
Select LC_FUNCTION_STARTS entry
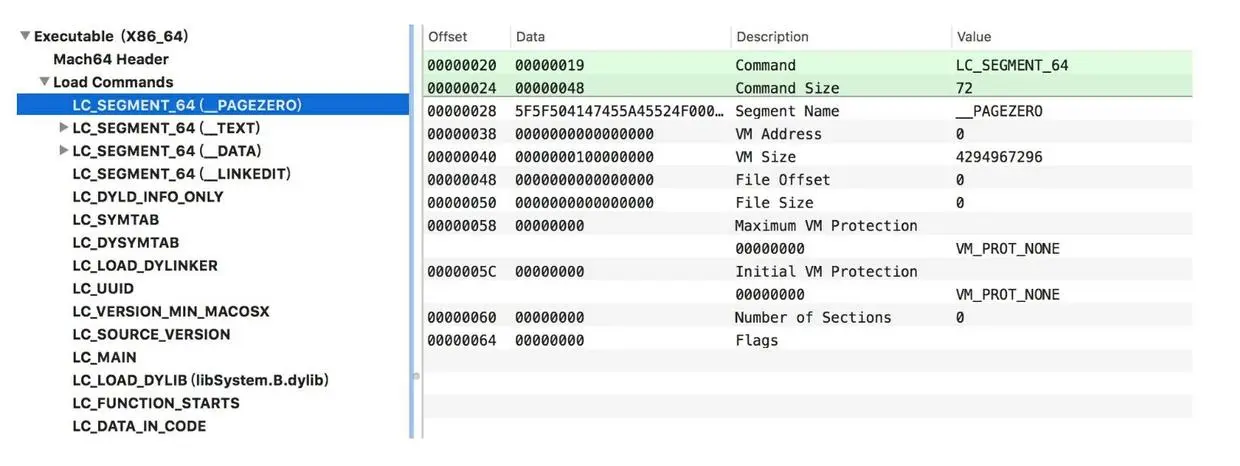(x=156, y=404)
